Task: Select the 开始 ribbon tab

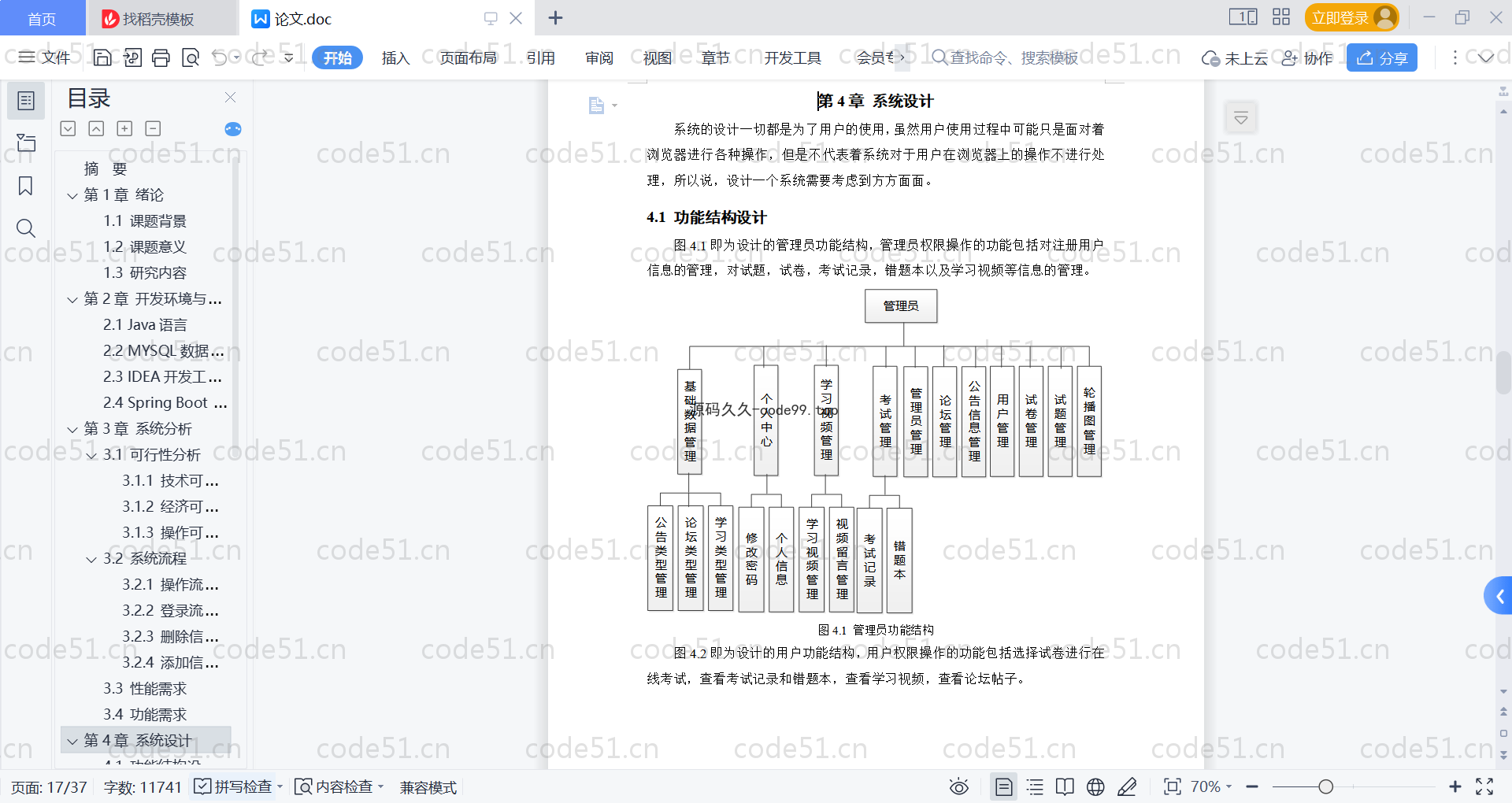Action: pyautogui.click(x=337, y=57)
